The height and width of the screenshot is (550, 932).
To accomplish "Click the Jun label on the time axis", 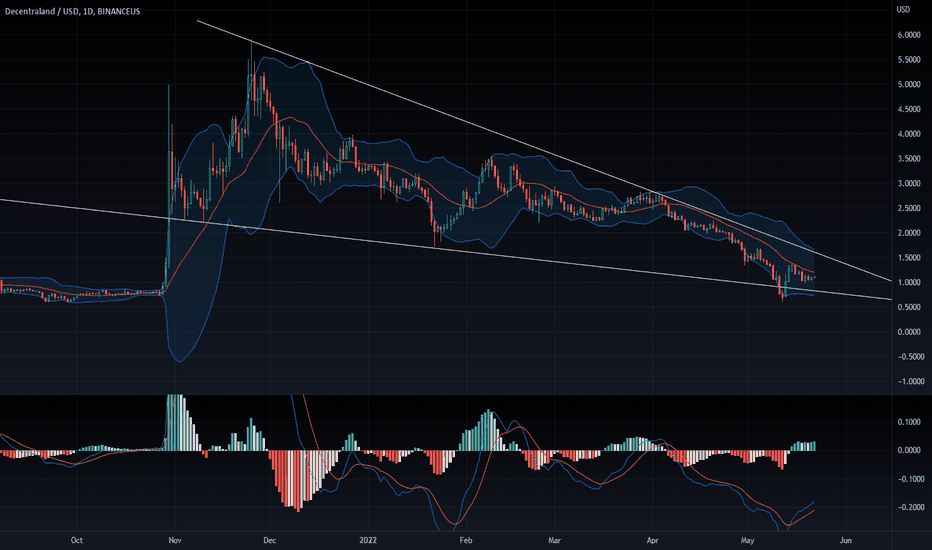I will (845, 540).
